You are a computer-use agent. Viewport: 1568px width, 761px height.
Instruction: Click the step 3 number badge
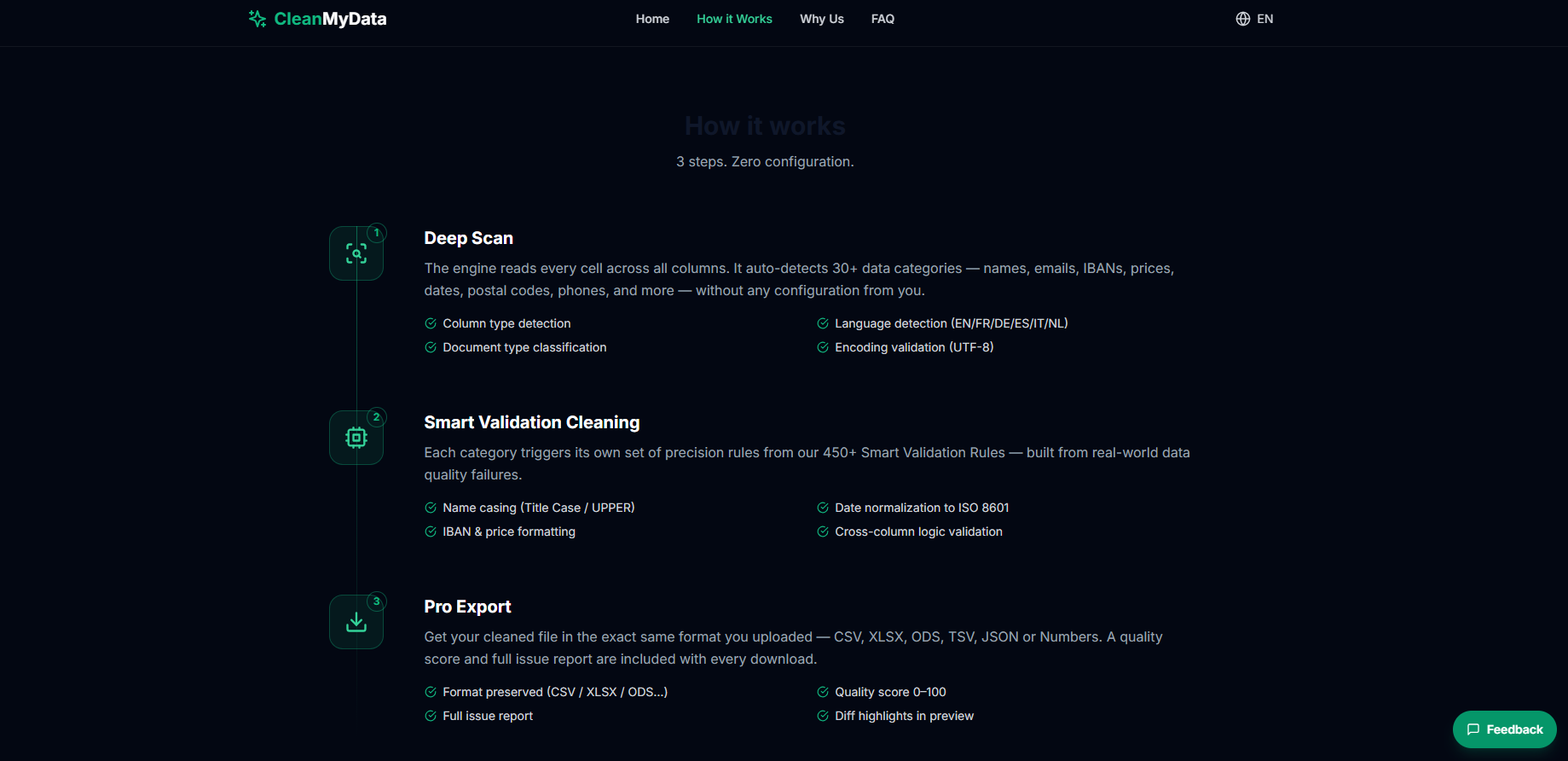coord(377,601)
